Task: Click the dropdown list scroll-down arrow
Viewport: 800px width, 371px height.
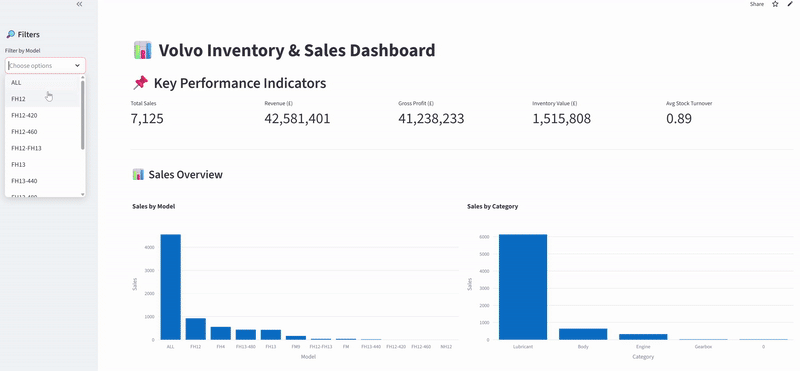Action: click(x=83, y=194)
